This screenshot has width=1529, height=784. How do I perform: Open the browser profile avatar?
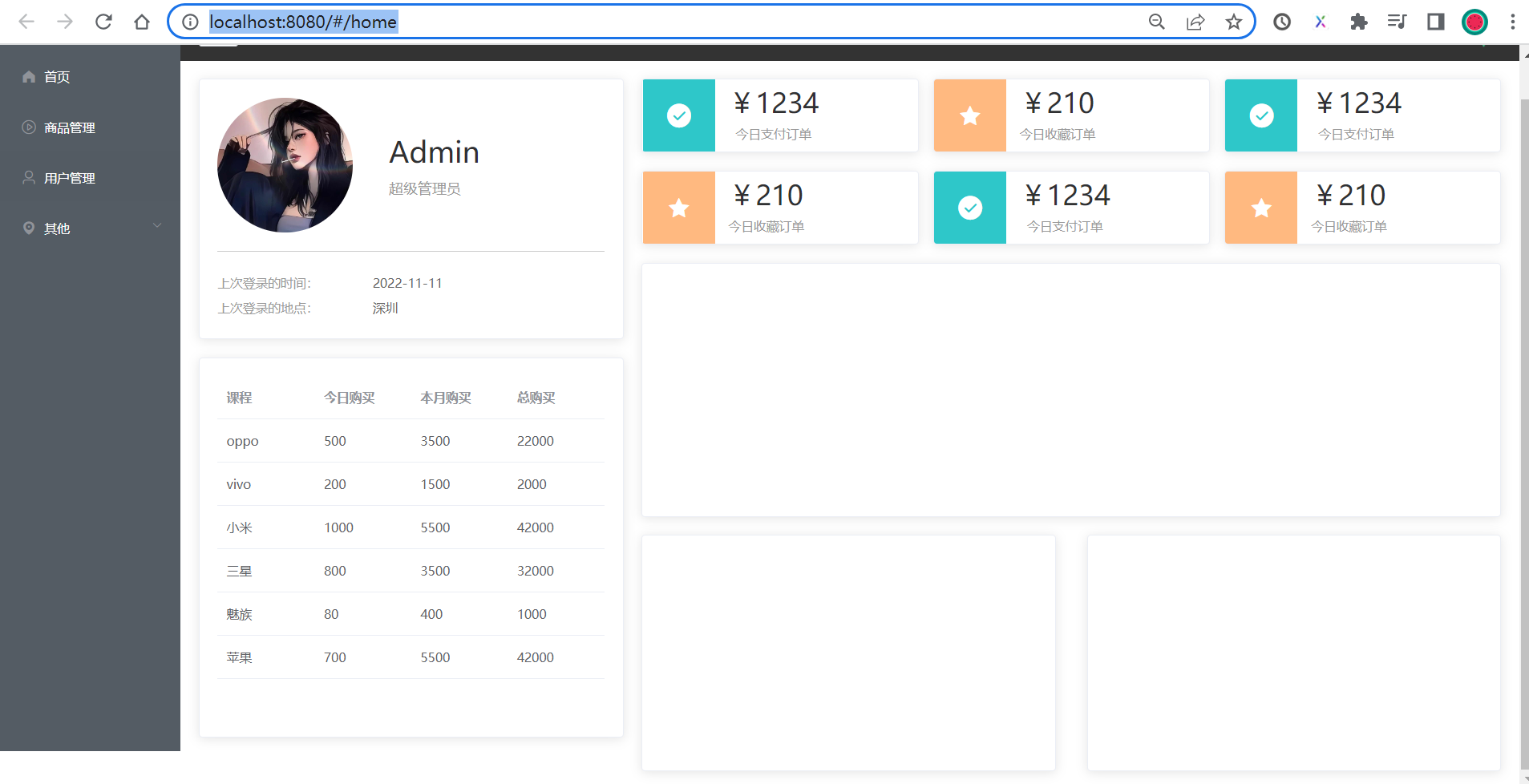1474,22
